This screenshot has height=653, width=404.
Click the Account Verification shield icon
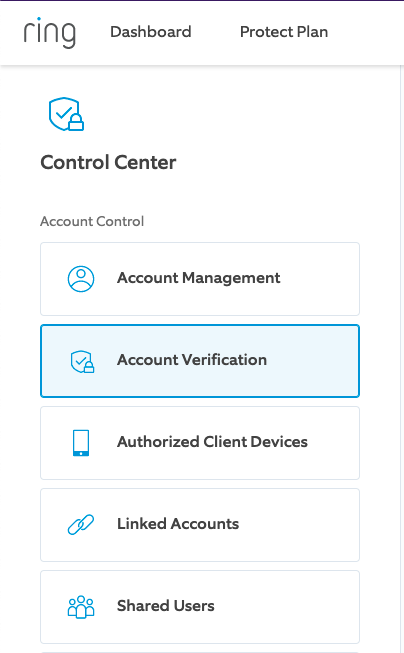pos(82,361)
